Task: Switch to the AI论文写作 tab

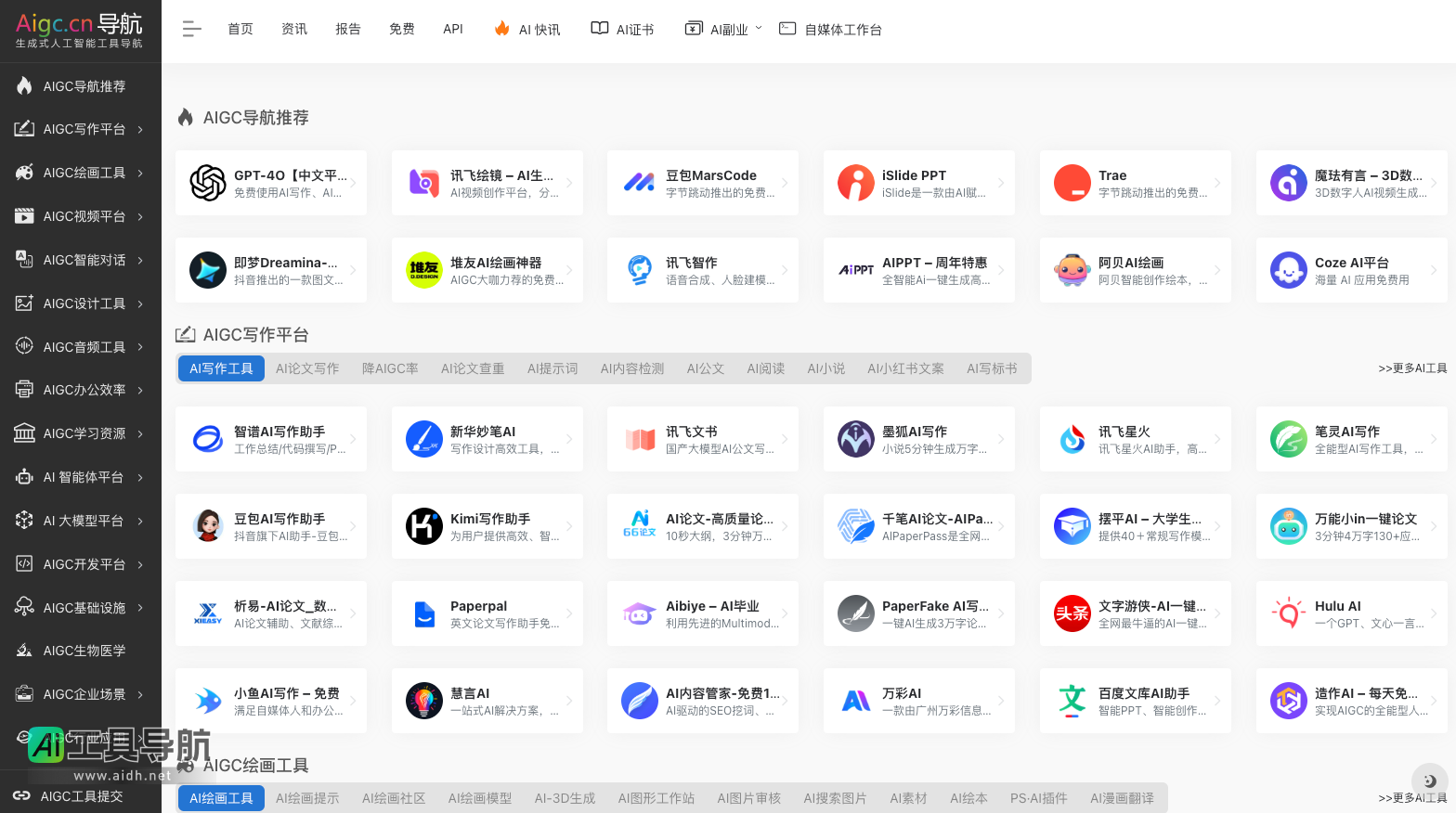Action: point(307,368)
